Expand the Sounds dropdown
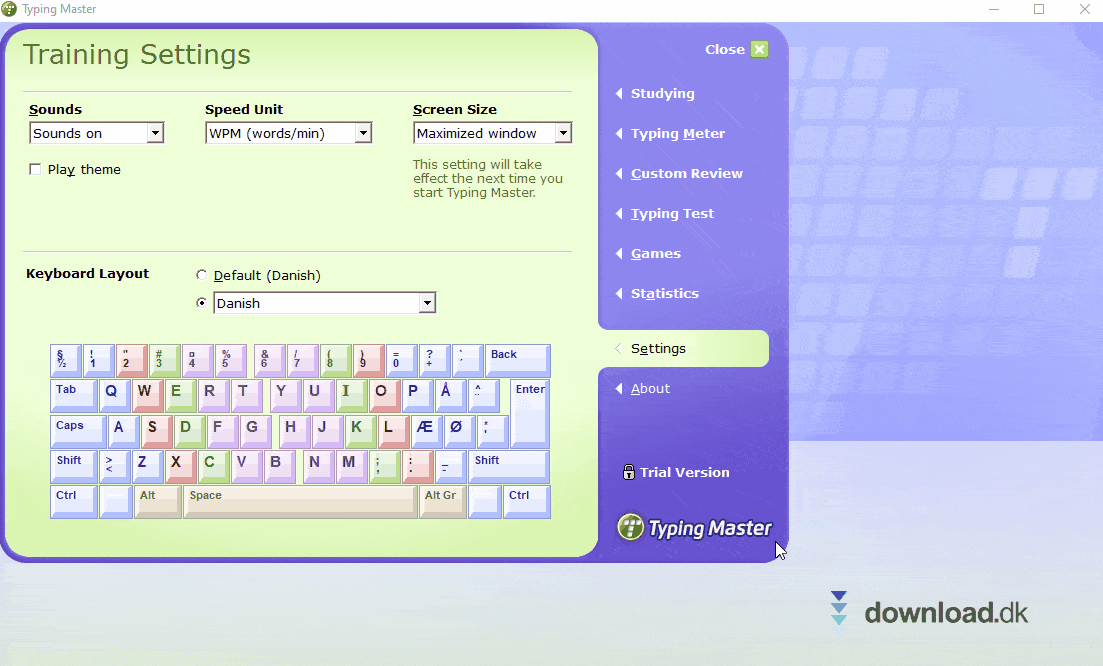1103x666 pixels. (x=155, y=133)
